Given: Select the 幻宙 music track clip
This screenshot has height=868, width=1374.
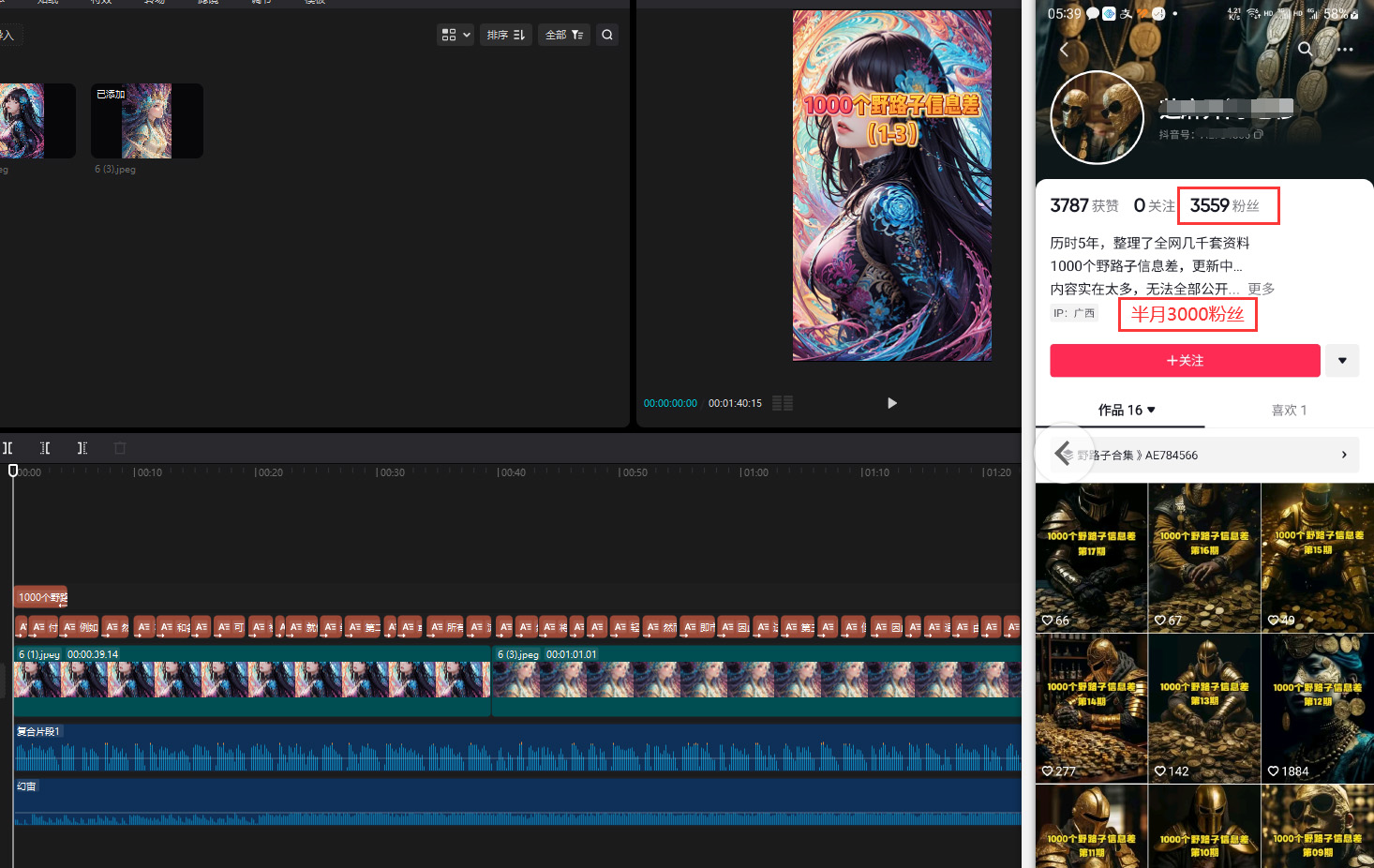Looking at the screenshot, I should [x=517, y=801].
